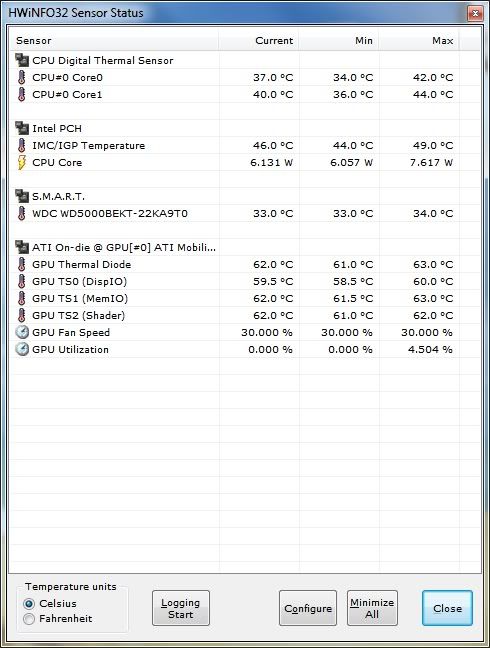The image size is (490, 648).
Task: Start sensor logging with Logging Start
Action: [x=181, y=608]
